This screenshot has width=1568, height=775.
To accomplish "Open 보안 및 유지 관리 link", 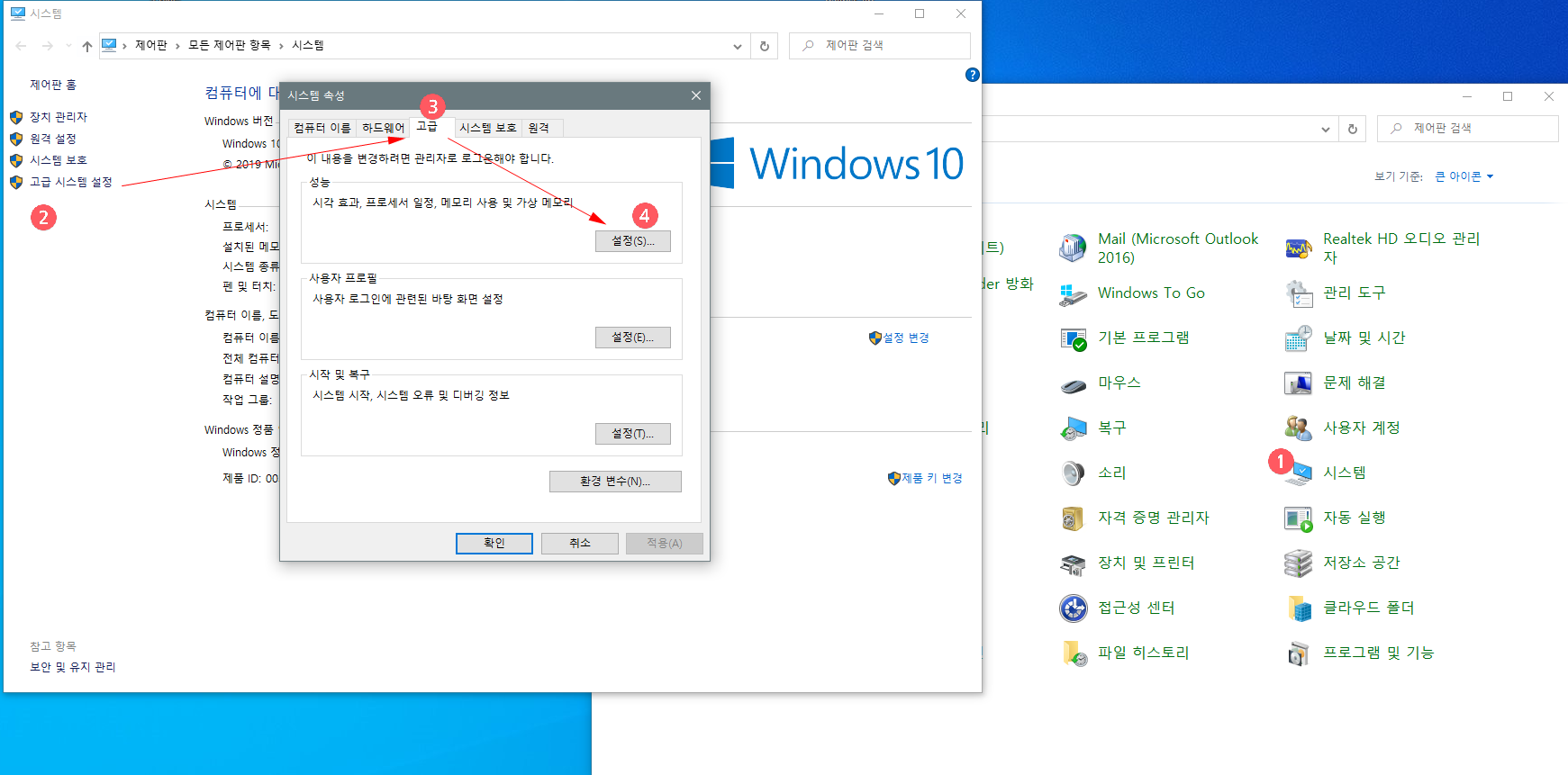I will (73, 667).
